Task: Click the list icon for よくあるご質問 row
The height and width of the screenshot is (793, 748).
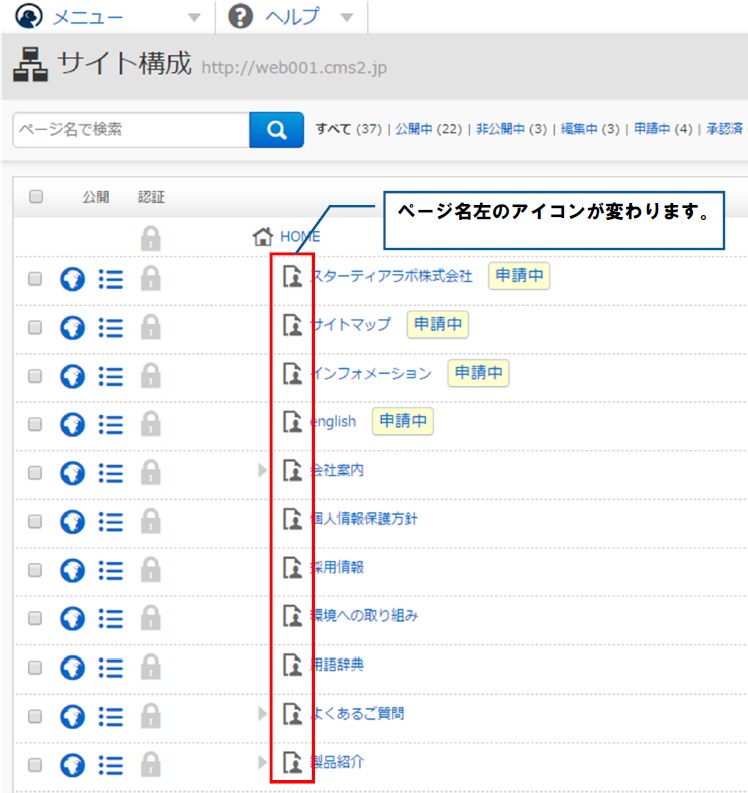Action: (x=111, y=716)
